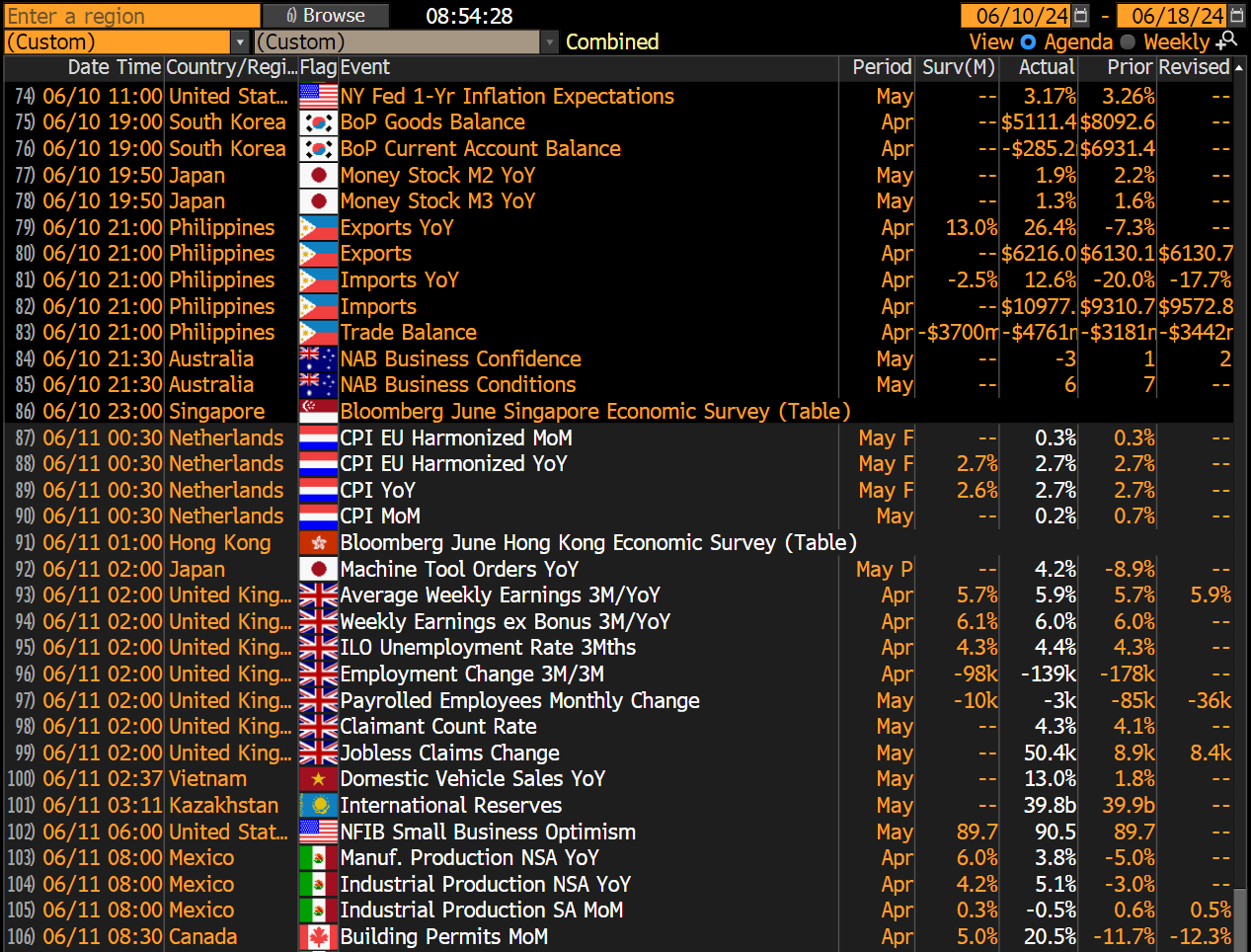Image resolution: width=1251 pixels, height=952 pixels.
Task: Click the Browse button
Action: point(326,16)
